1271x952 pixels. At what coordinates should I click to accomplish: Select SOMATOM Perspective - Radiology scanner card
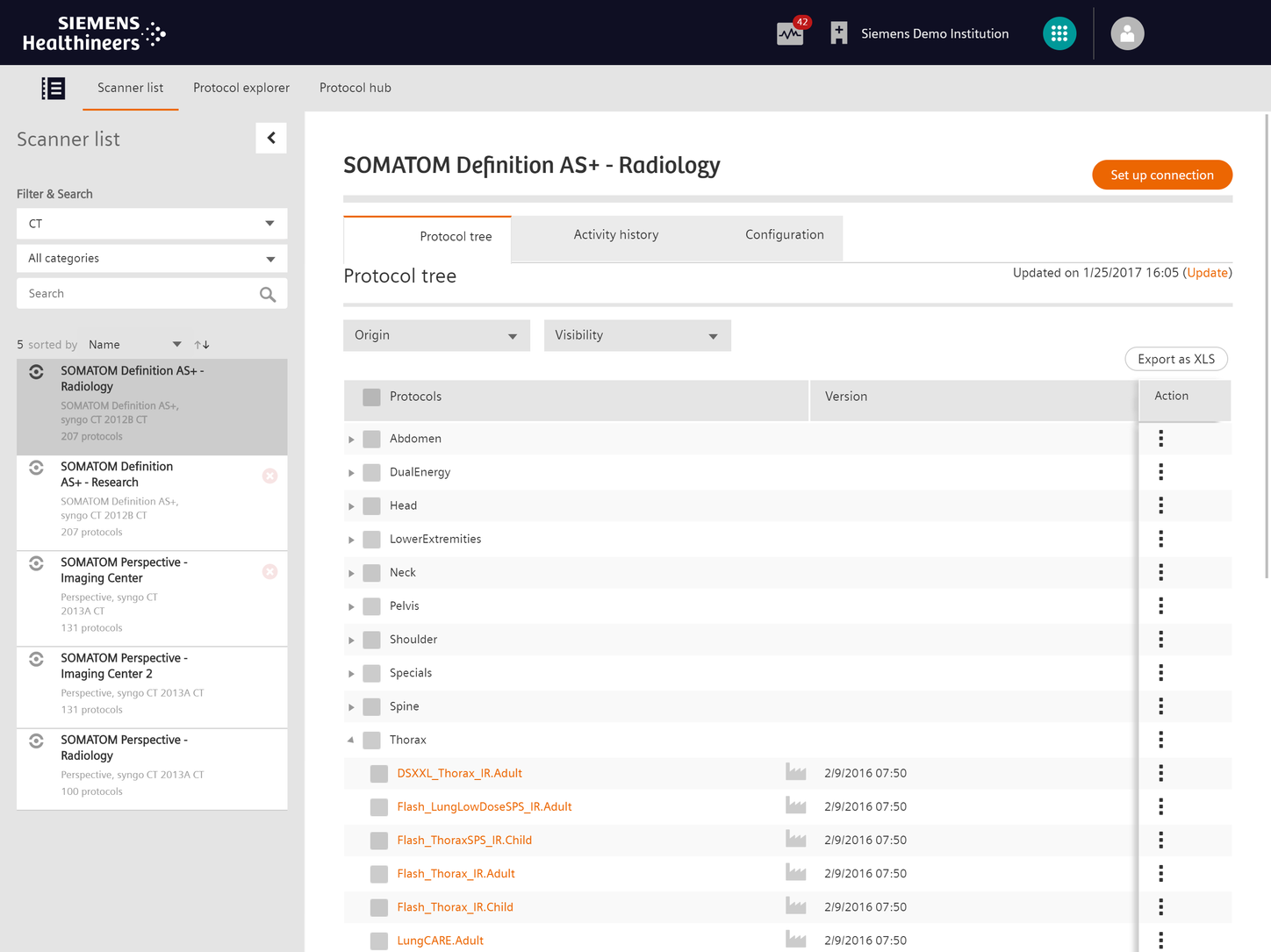[152, 769]
